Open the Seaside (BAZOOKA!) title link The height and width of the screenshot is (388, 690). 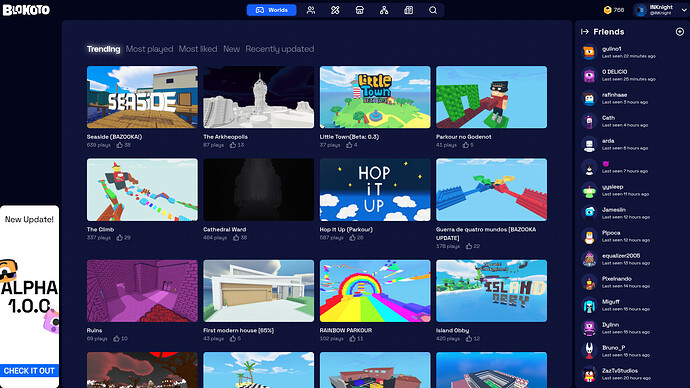click(x=114, y=137)
